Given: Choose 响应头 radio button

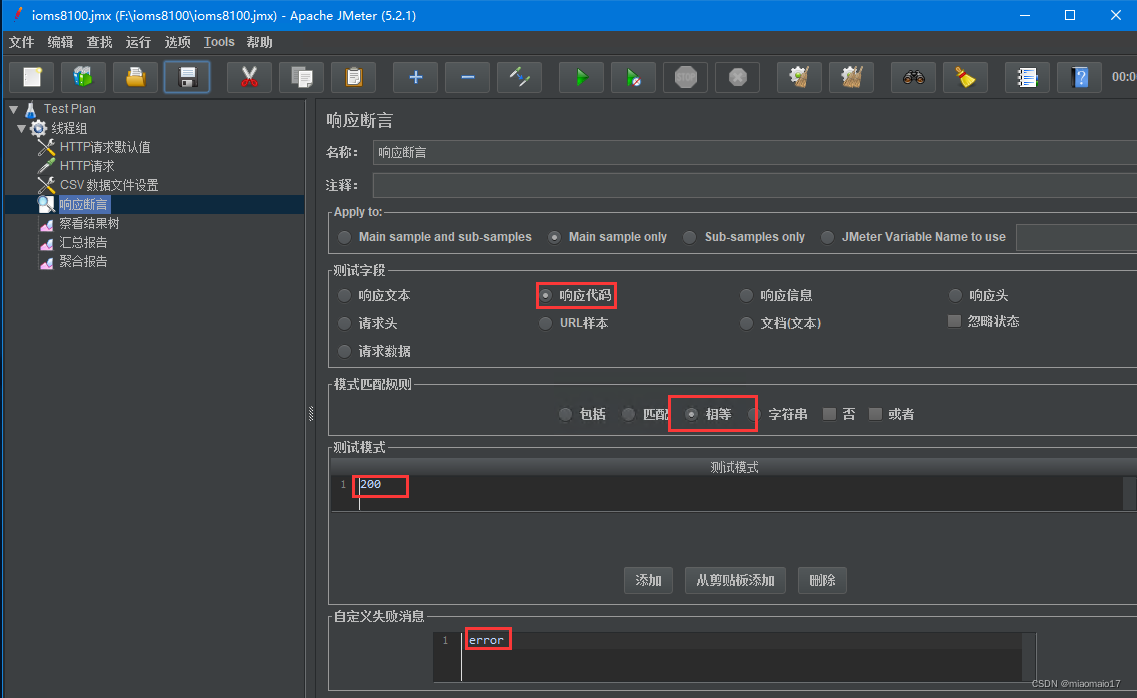Looking at the screenshot, I should click(x=956, y=296).
